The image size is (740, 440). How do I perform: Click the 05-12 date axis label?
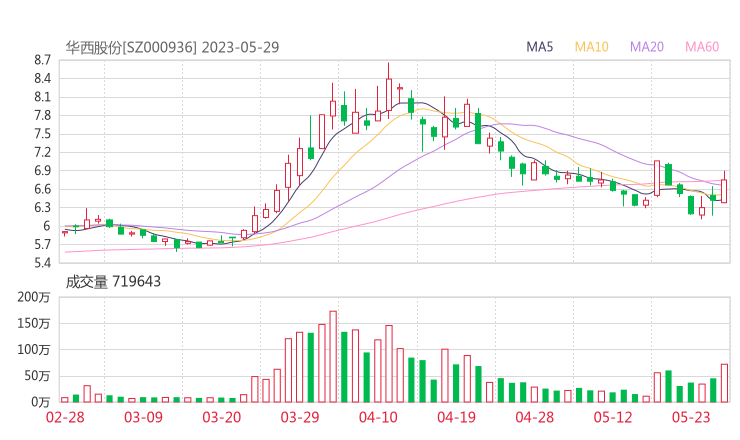click(x=613, y=417)
